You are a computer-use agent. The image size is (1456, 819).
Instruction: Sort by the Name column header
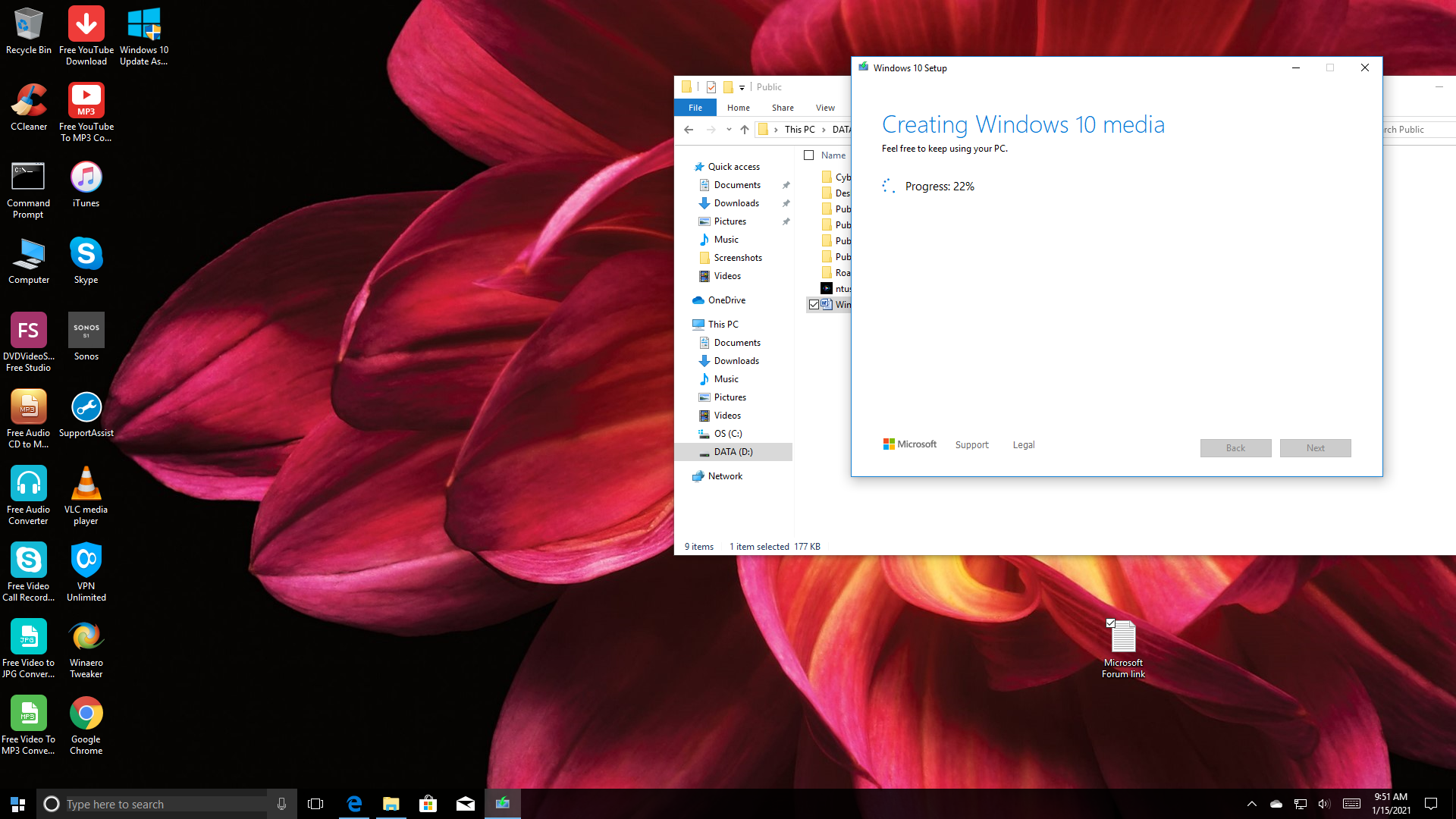coord(833,155)
